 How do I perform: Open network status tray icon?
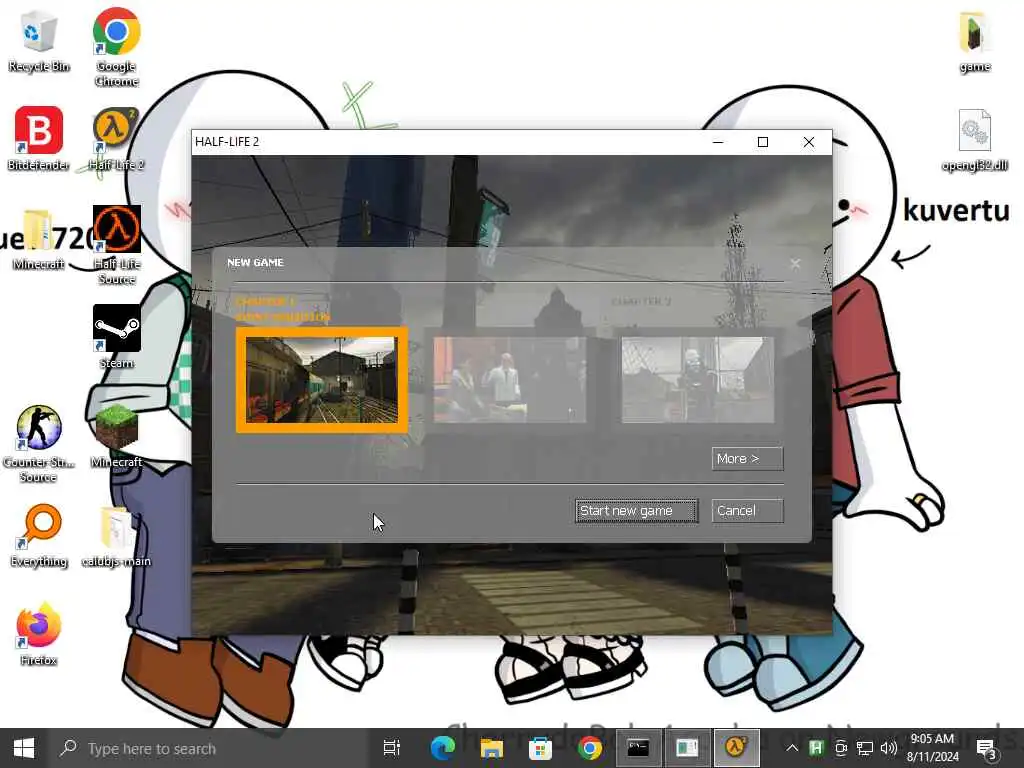point(865,748)
